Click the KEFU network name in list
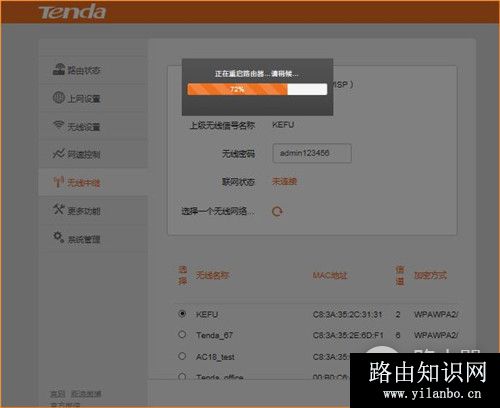 (x=207, y=314)
